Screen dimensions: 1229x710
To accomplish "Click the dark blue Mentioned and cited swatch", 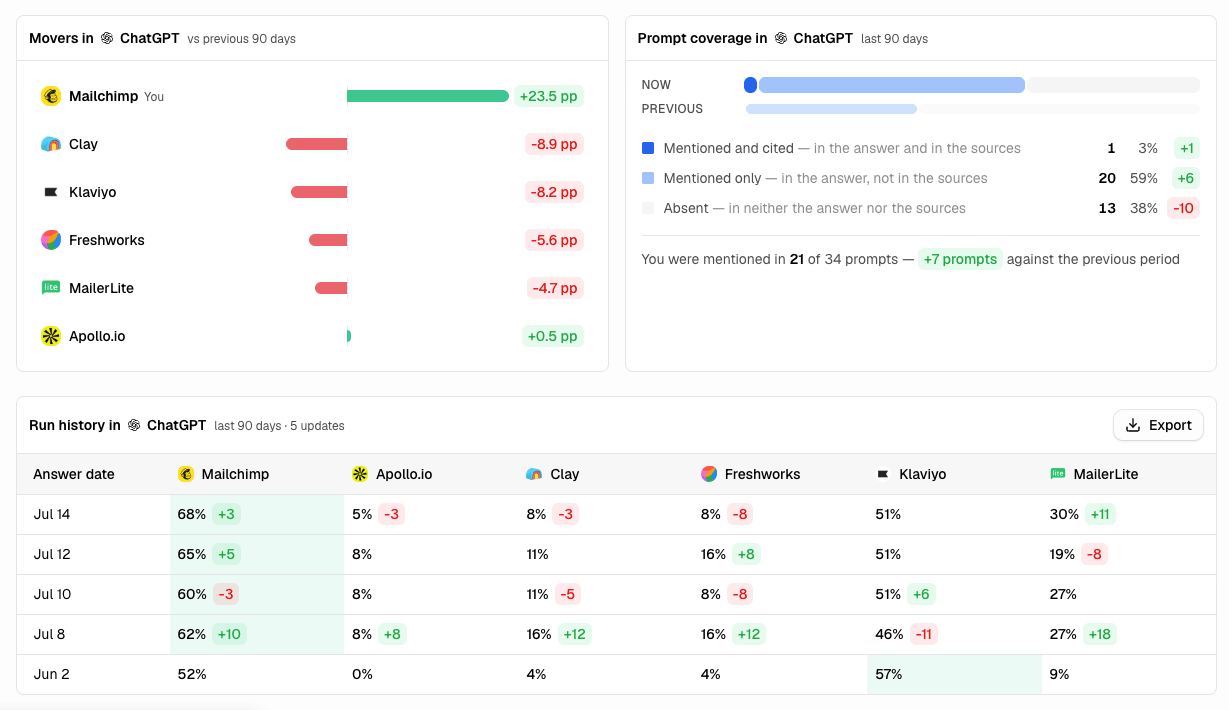I will pyautogui.click(x=648, y=148).
